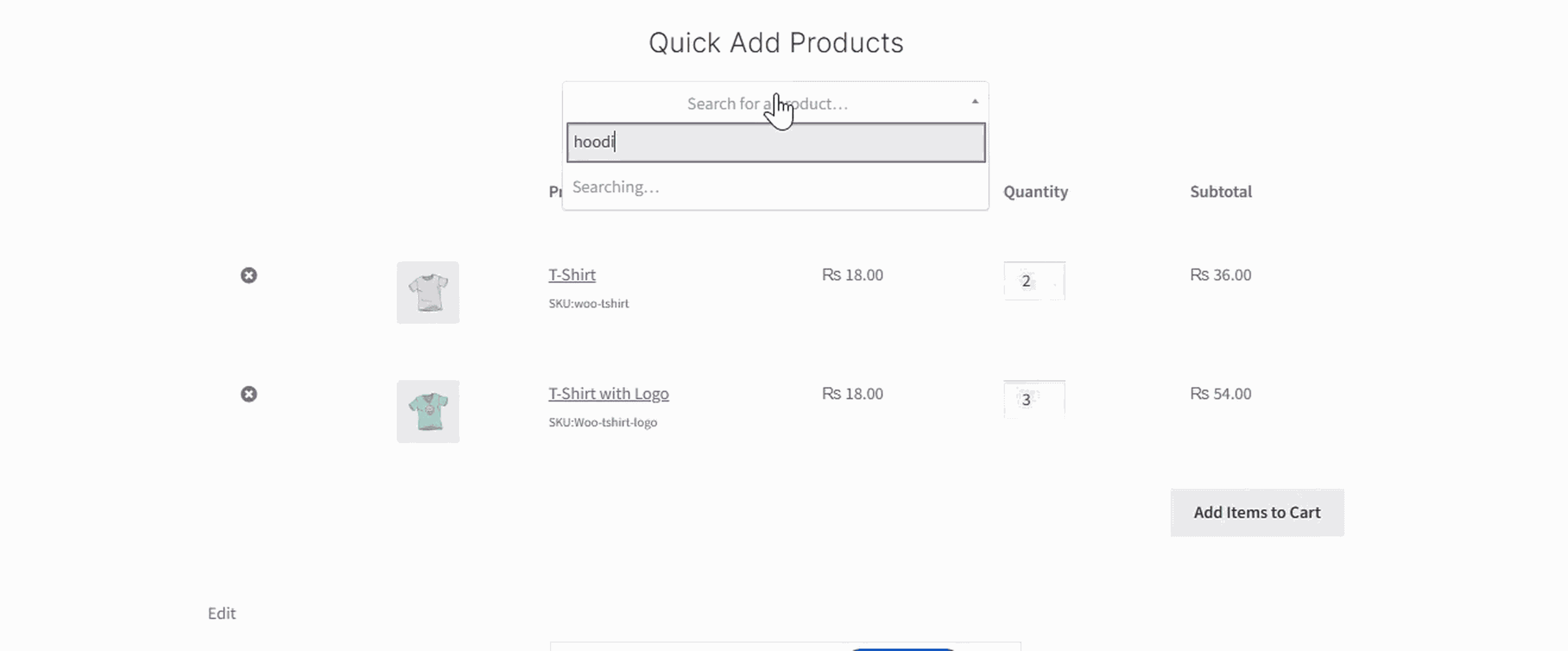Click the Edit link near the bottom

222,613
